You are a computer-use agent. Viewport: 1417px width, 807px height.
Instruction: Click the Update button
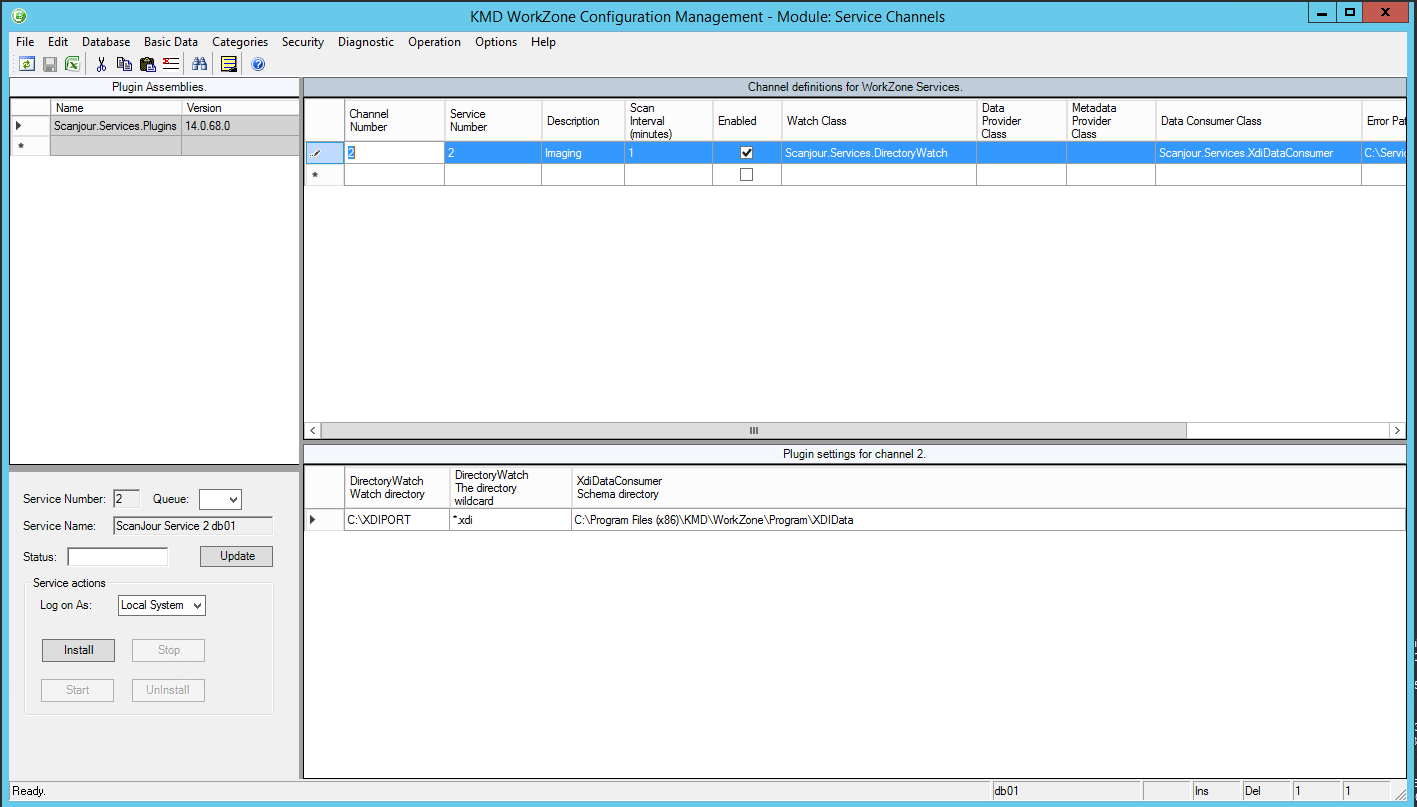(236, 556)
